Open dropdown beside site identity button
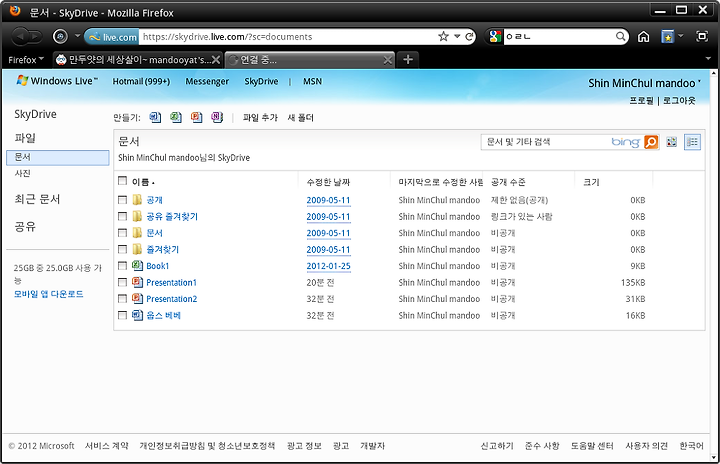720x464 pixels. [x=77, y=36]
